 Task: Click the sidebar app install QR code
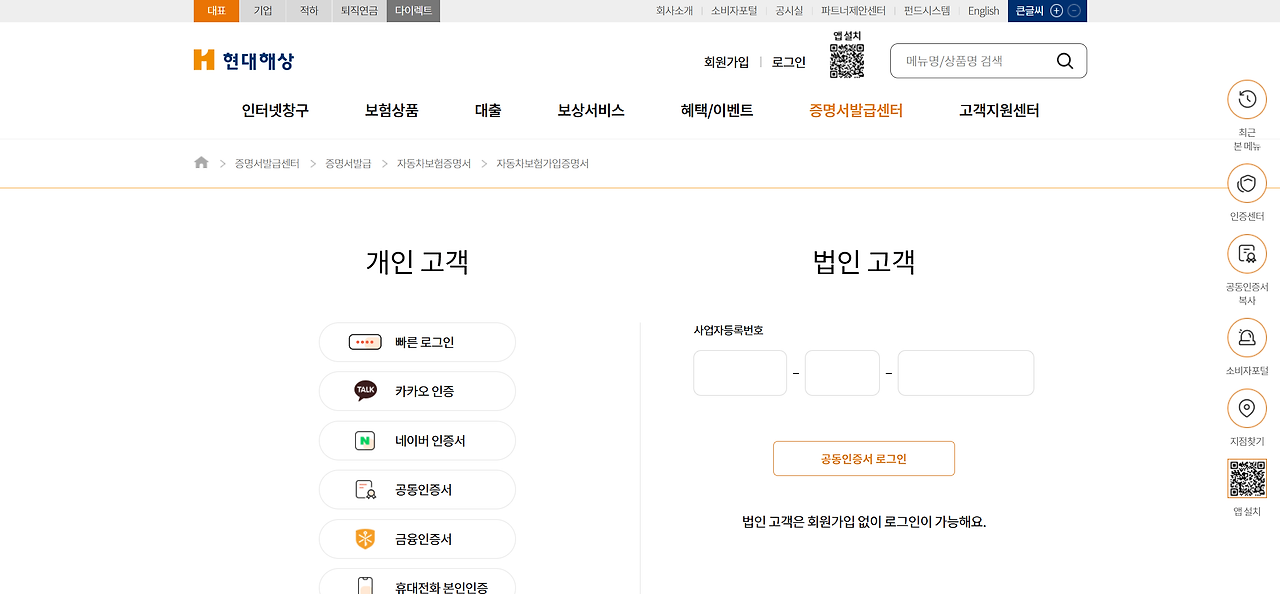1247,479
